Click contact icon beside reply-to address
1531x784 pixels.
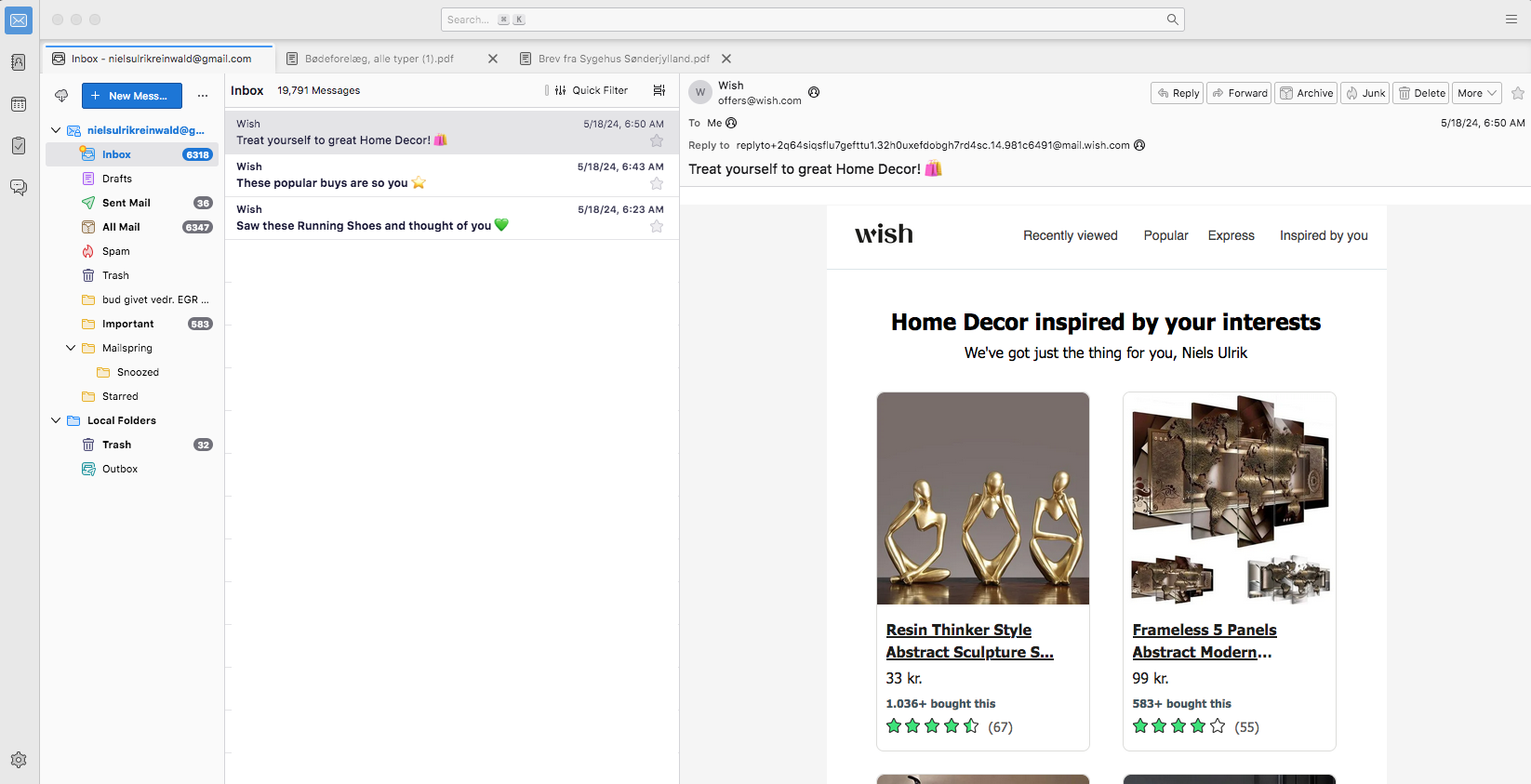tap(1139, 145)
